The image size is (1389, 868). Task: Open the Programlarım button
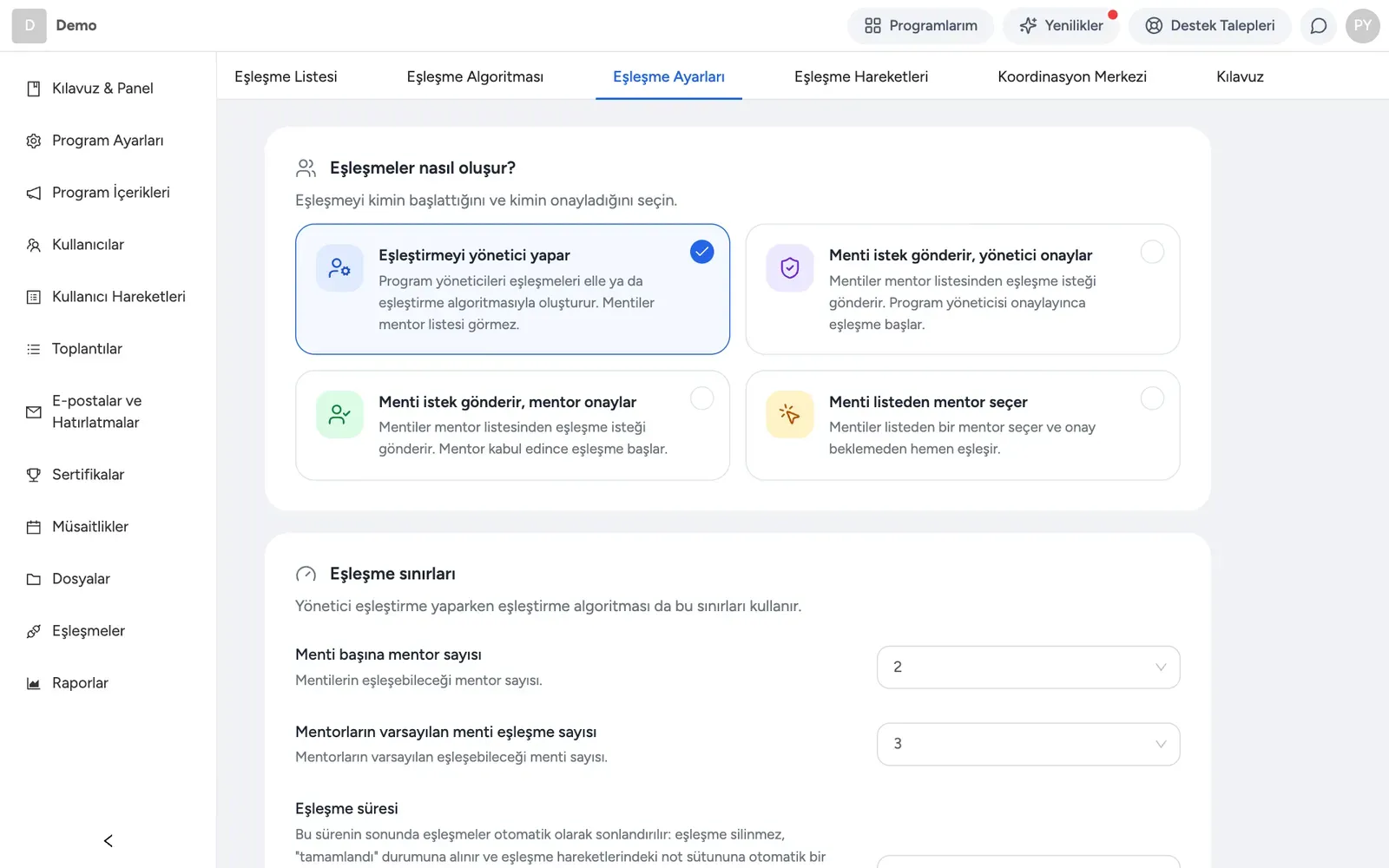click(x=921, y=26)
